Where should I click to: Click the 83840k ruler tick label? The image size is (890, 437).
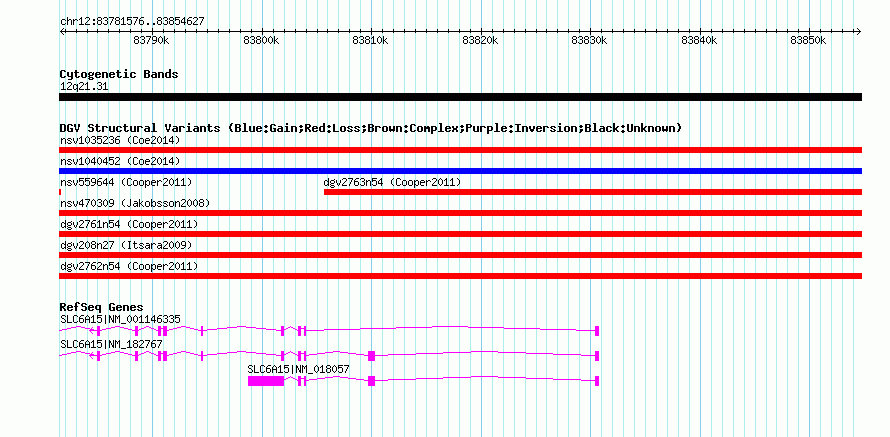tap(700, 40)
